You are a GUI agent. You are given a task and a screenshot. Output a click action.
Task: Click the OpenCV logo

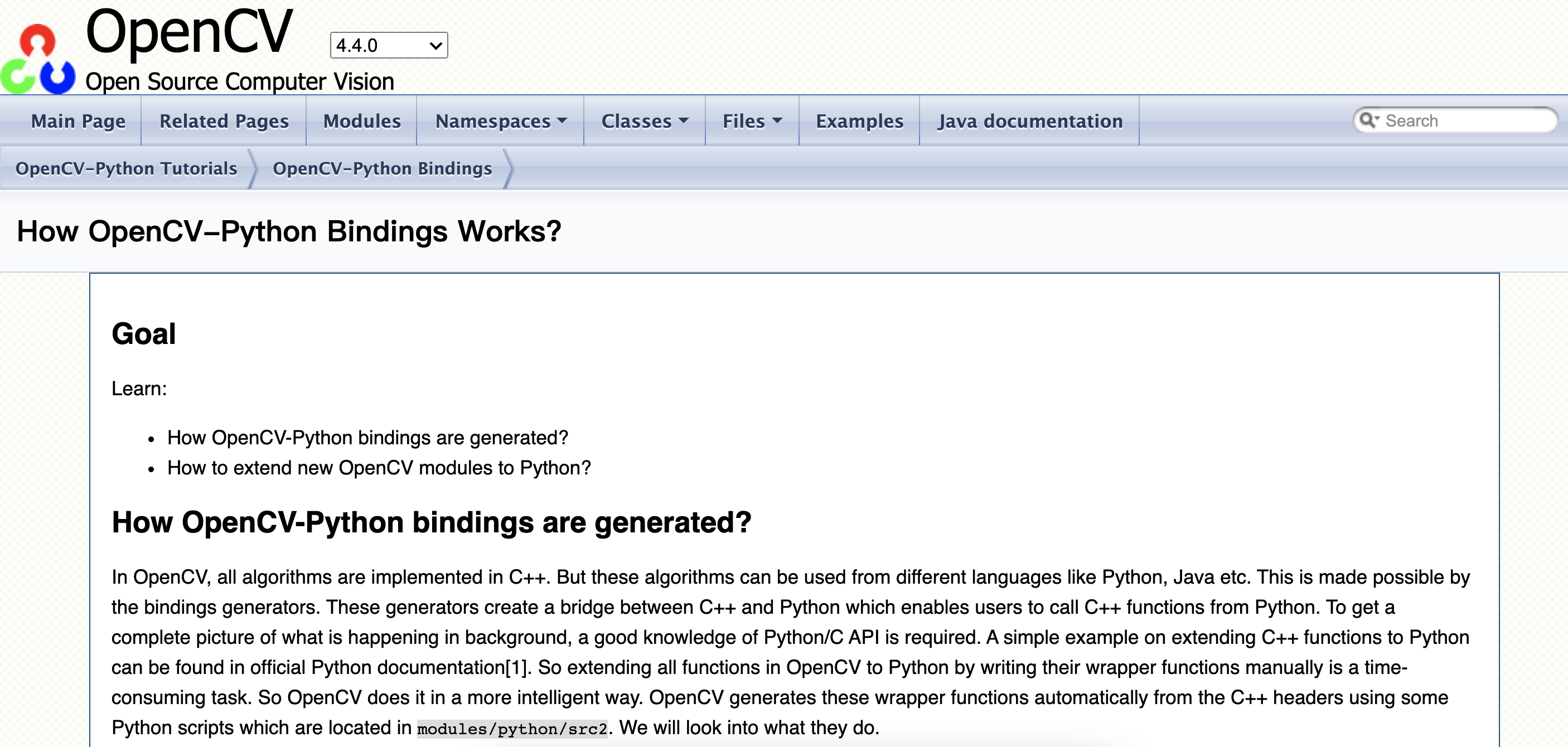[x=36, y=48]
